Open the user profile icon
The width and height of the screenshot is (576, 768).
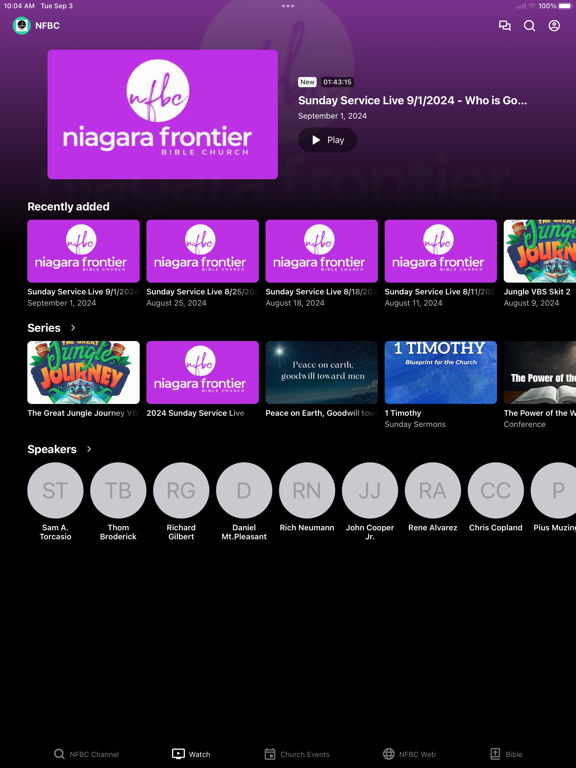coord(554,25)
